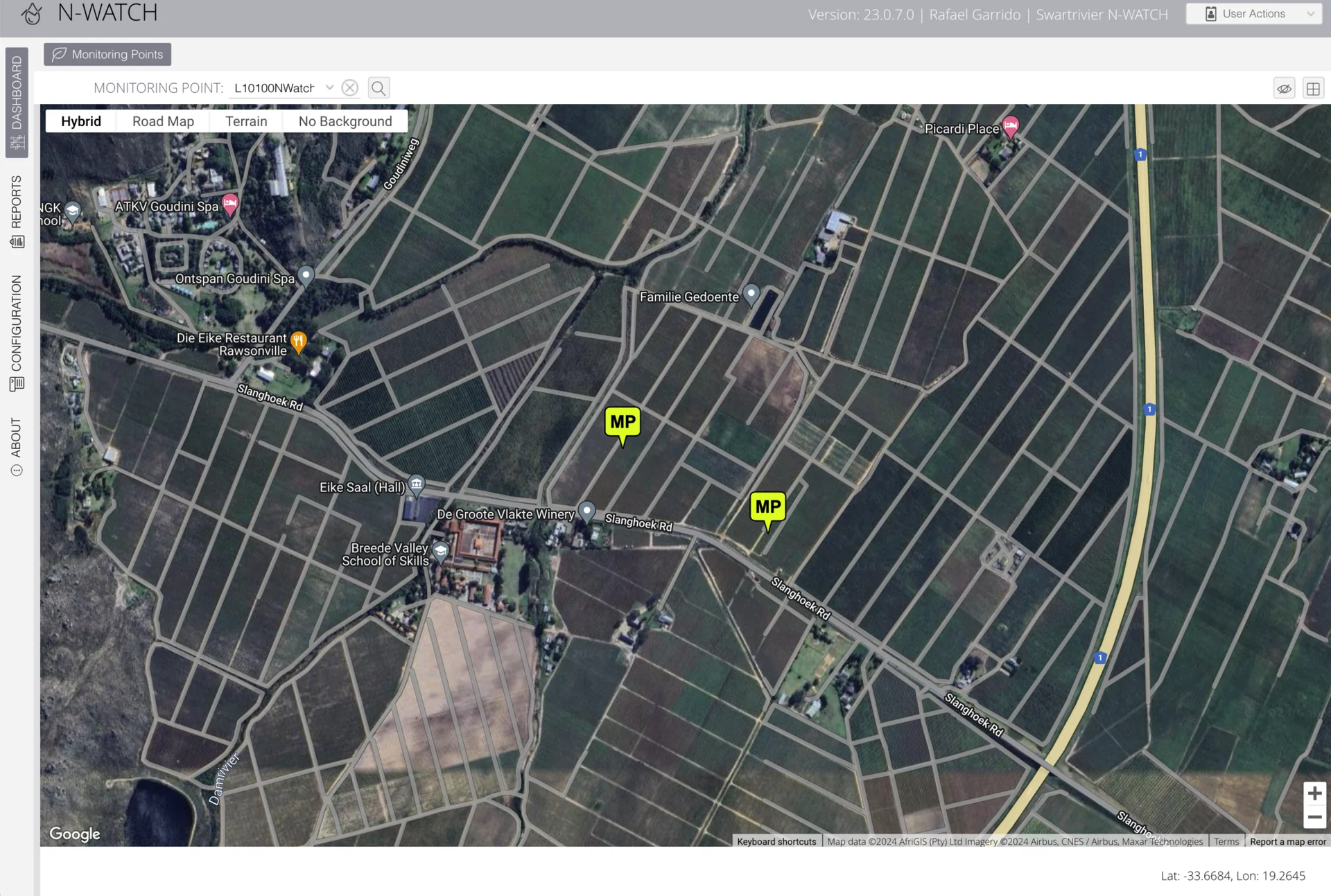The width and height of the screenshot is (1331, 896).
Task: Click the search magnifier icon
Action: pos(379,88)
